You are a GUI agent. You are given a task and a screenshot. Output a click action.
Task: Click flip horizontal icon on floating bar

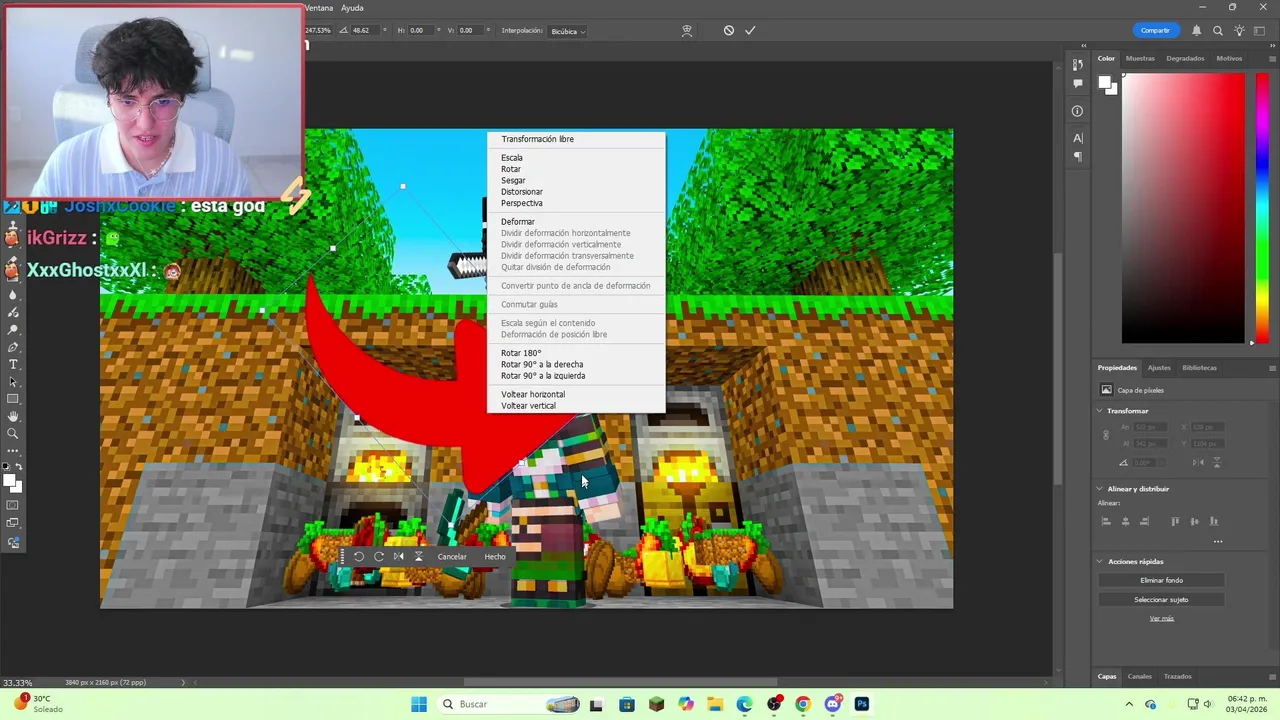pyautogui.click(x=399, y=557)
